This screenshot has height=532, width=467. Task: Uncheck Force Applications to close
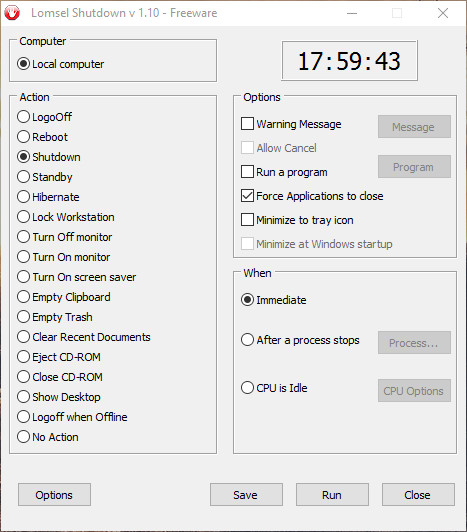[x=247, y=196]
